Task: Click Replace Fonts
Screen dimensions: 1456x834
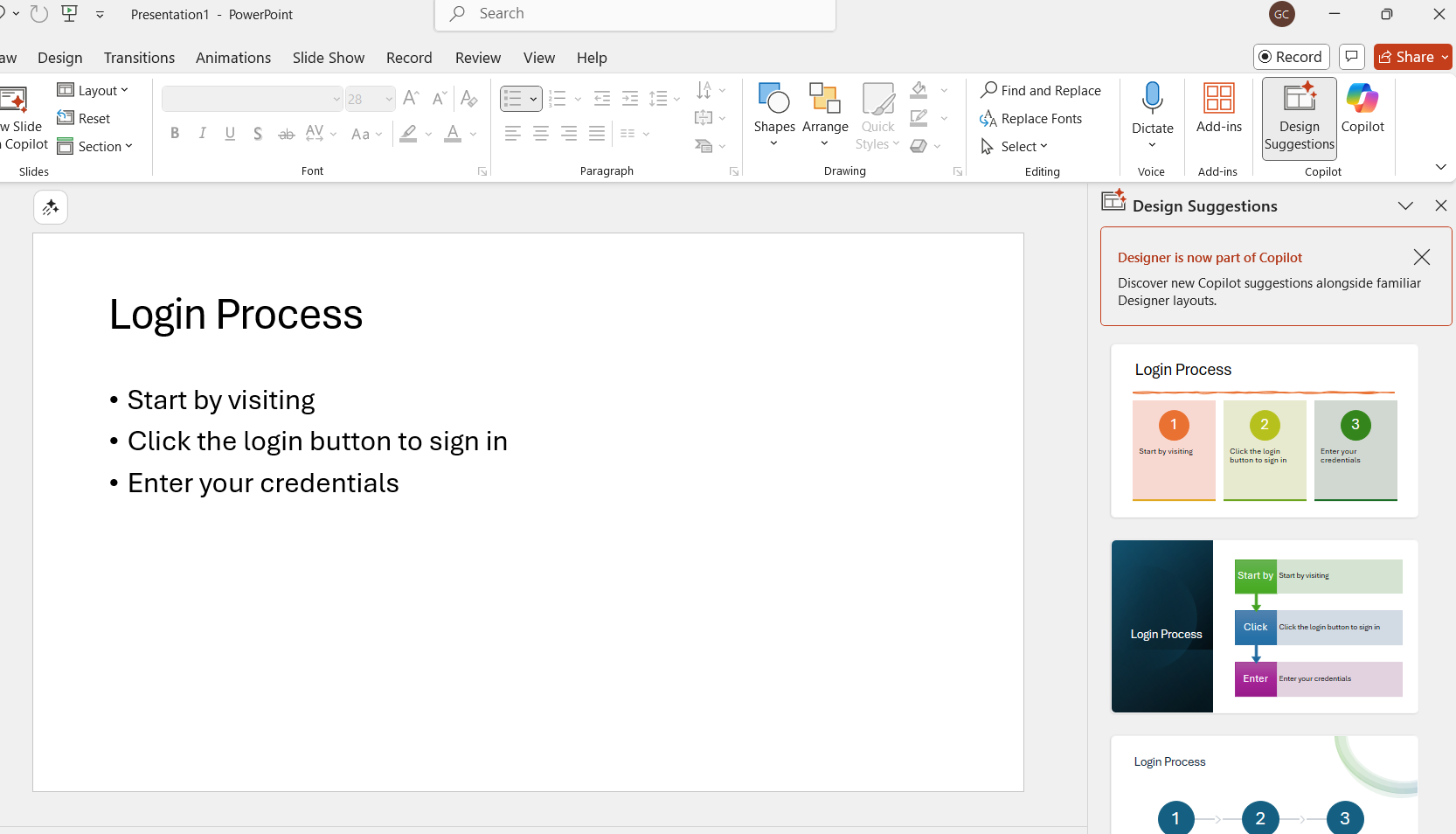Action: click(1031, 118)
